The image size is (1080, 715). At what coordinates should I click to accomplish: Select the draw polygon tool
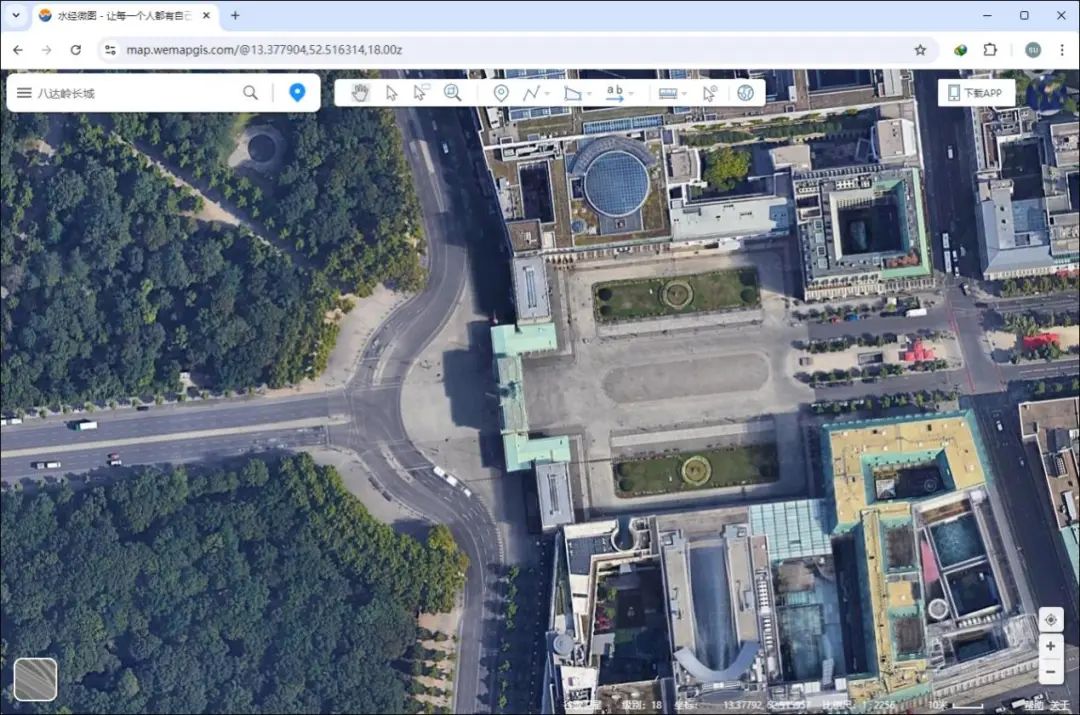(572, 93)
